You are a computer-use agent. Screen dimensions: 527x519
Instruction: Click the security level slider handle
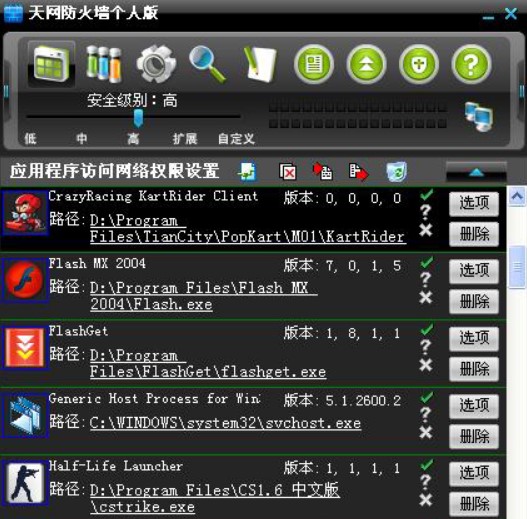coord(138,118)
